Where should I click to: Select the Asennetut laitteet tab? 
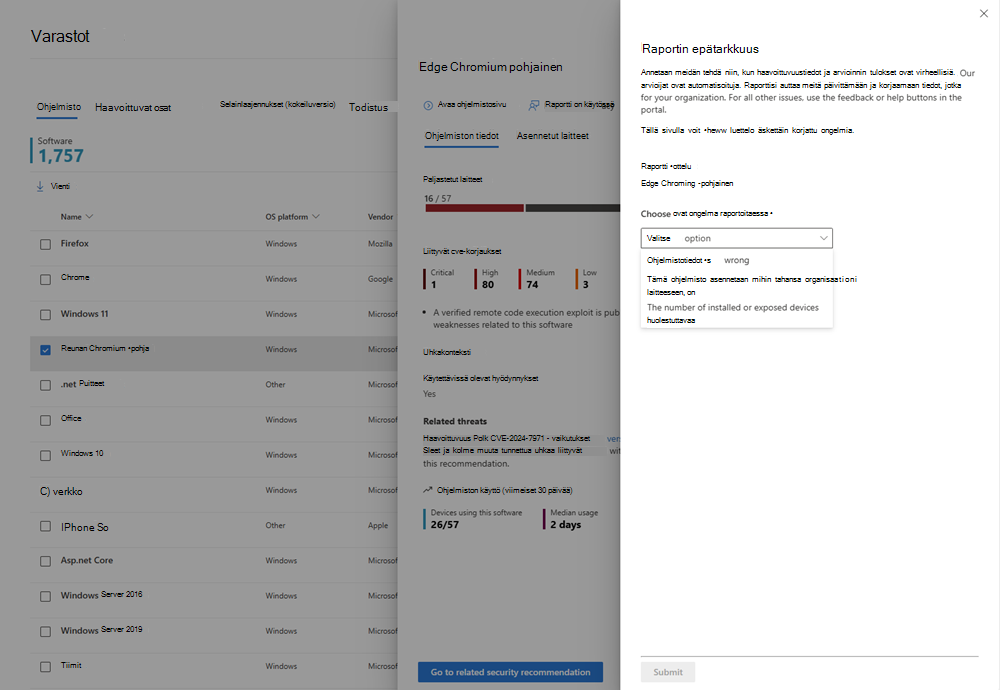[552, 136]
